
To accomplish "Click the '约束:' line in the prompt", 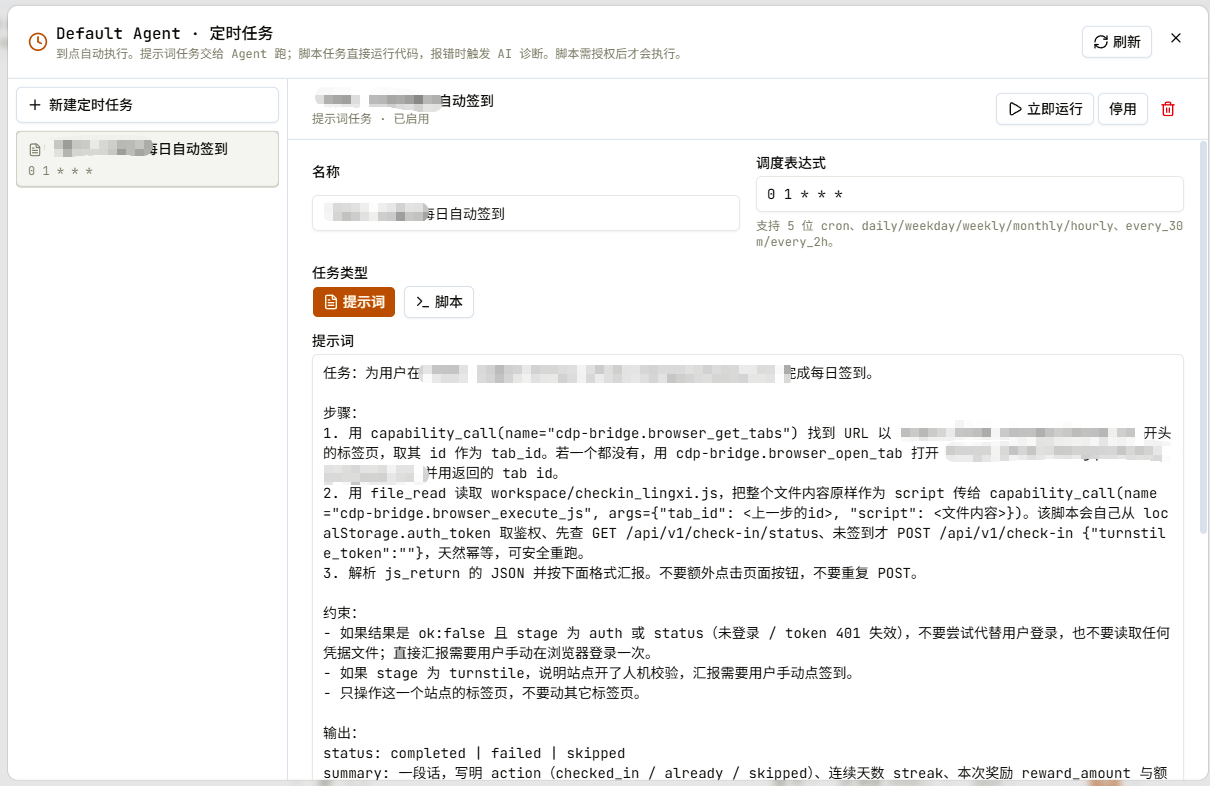I will pos(340,613).
